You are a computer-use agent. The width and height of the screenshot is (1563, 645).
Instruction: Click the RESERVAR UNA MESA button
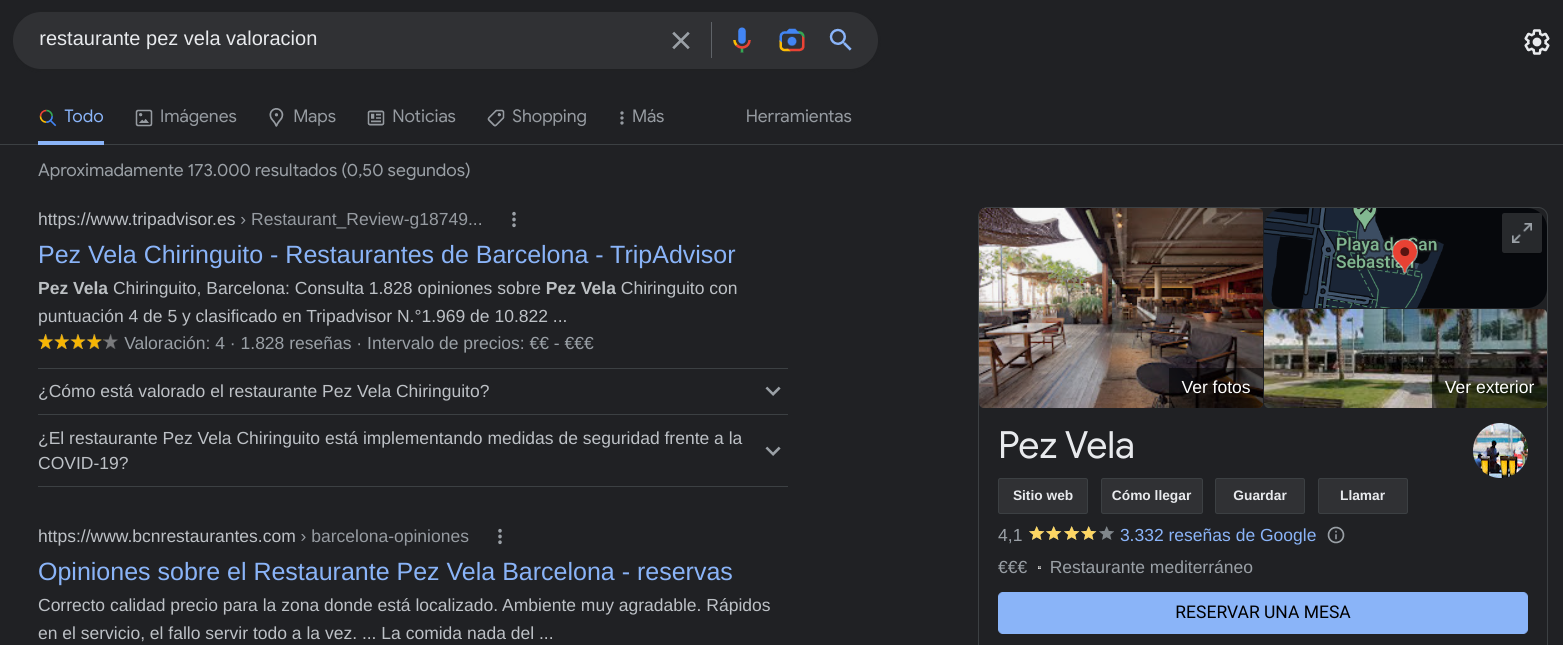tap(1263, 613)
